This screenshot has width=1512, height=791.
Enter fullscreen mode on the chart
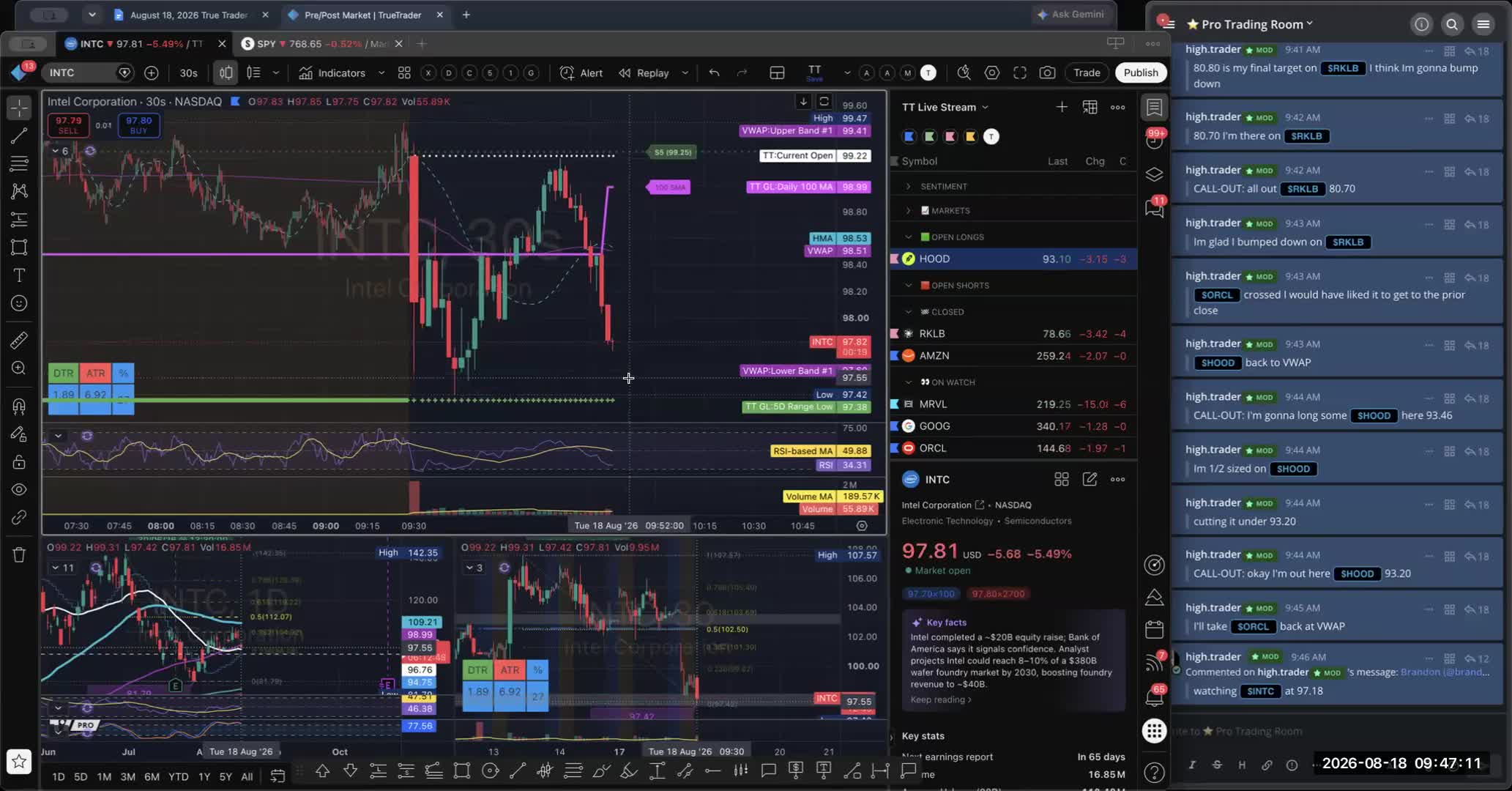click(1019, 73)
